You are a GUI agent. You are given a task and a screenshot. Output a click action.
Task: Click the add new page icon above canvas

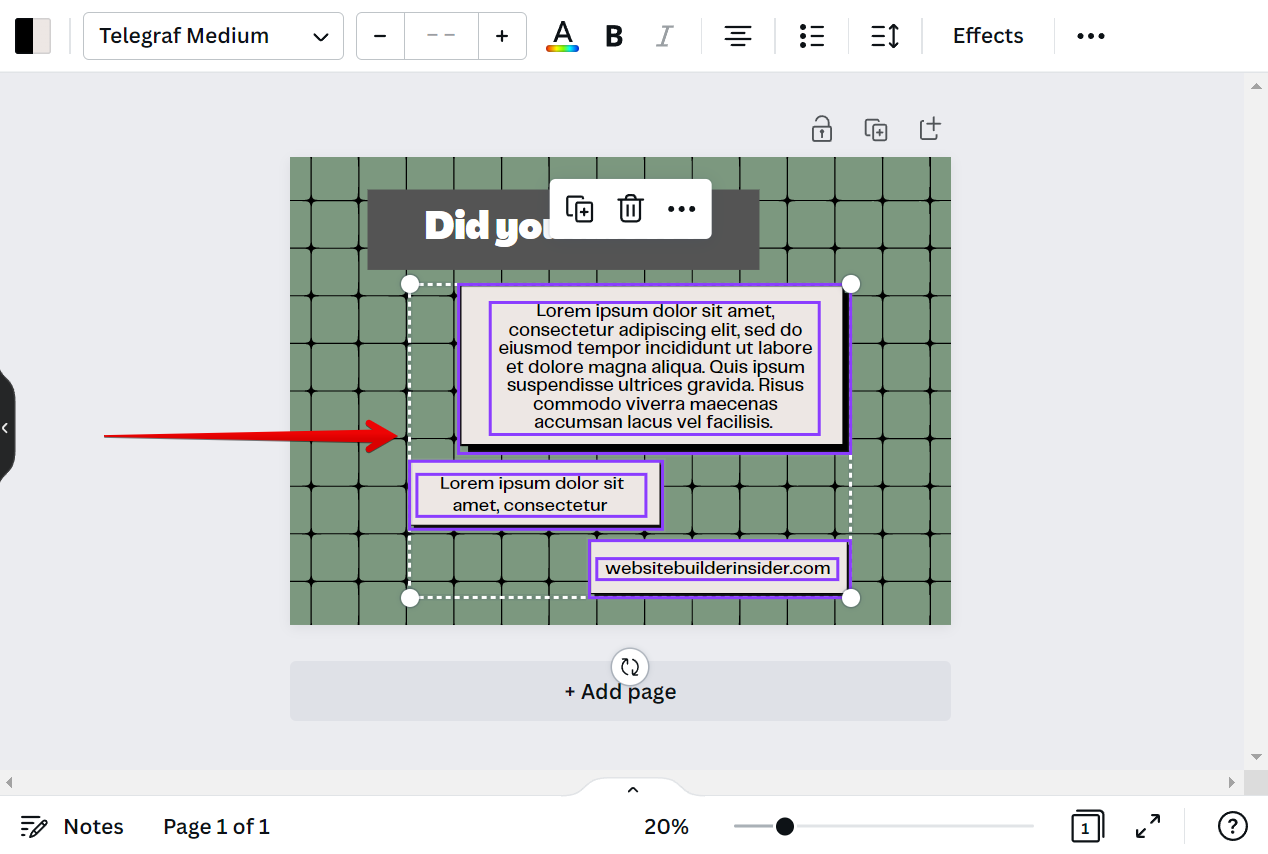pyautogui.click(x=930, y=129)
